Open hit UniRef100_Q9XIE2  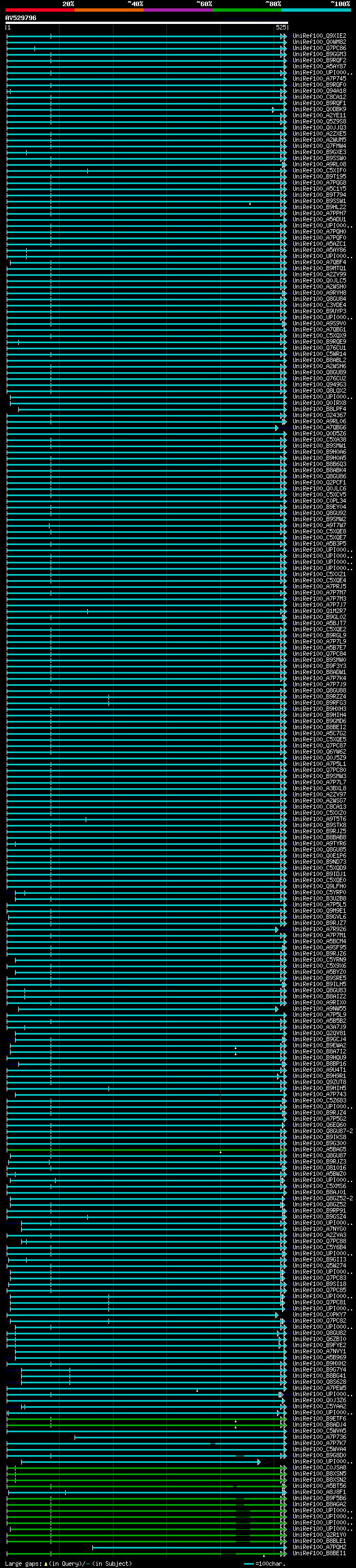tap(319, 36)
